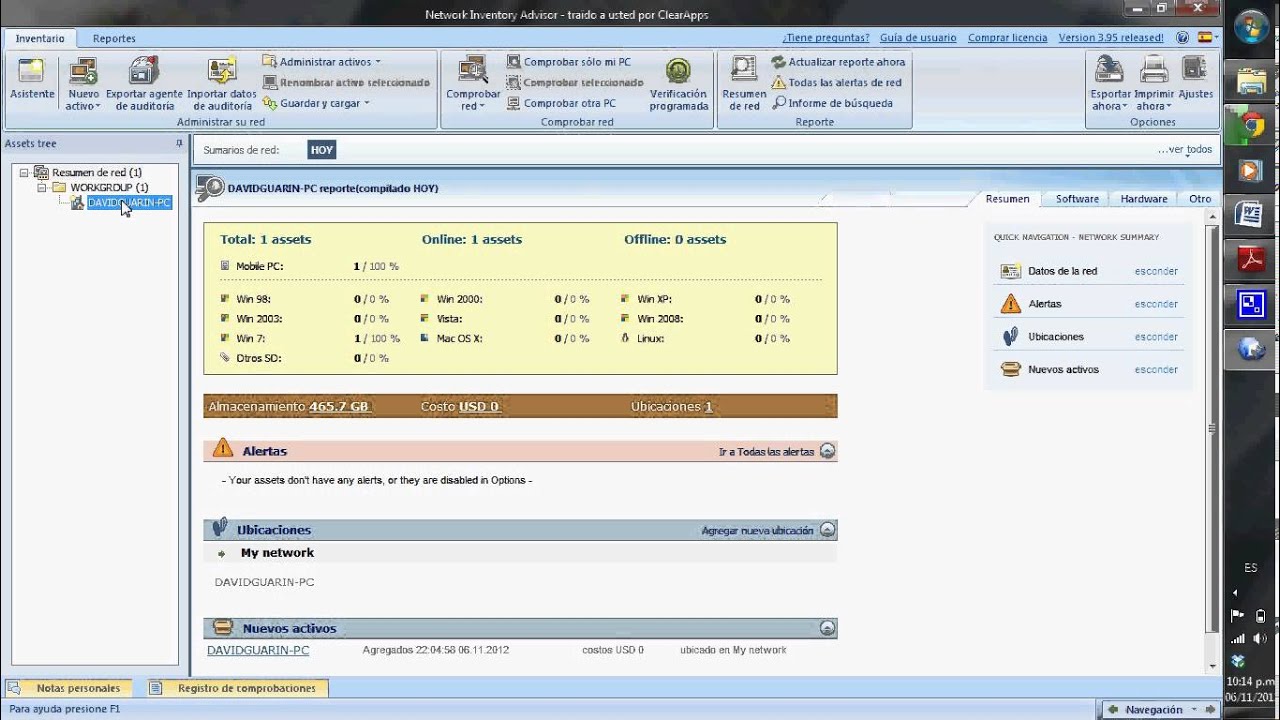Collapse the Resumen de red tree node
1280x720 pixels.
click(x=24, y=173)
